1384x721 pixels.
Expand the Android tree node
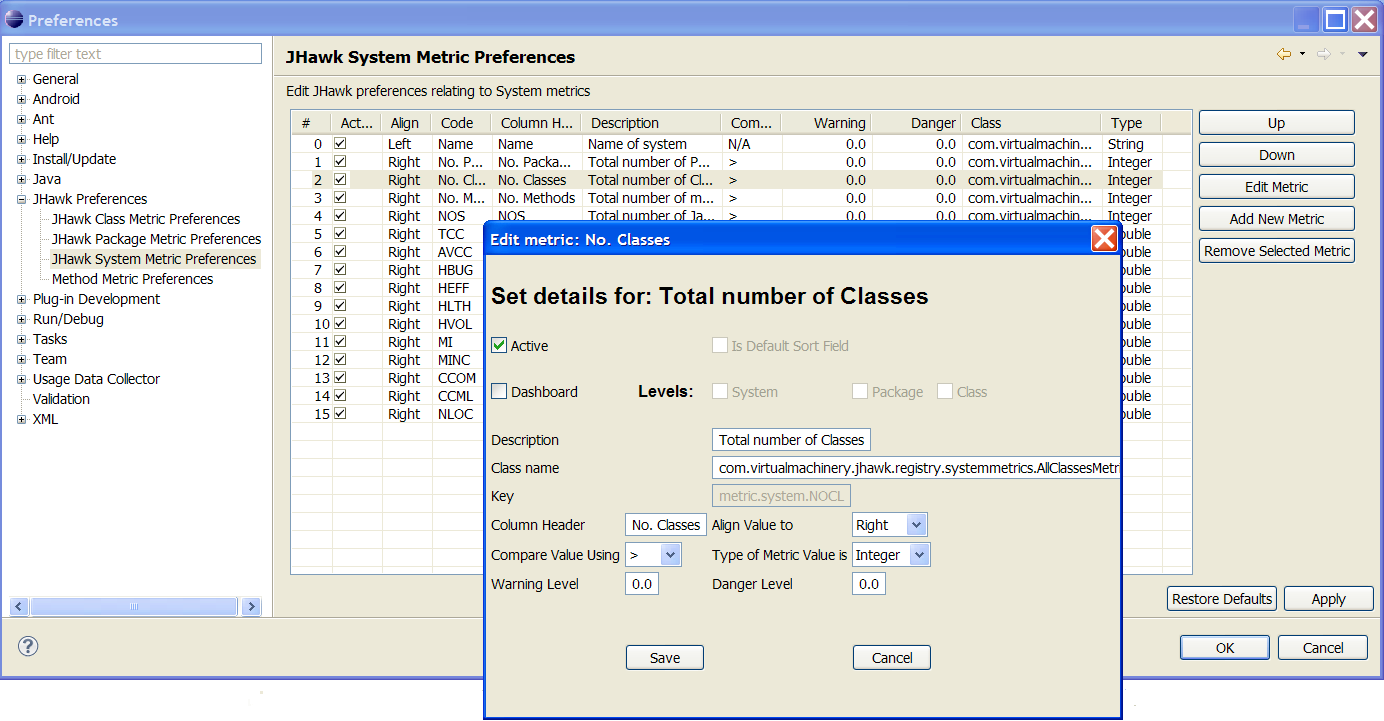(x=21, y=99)
